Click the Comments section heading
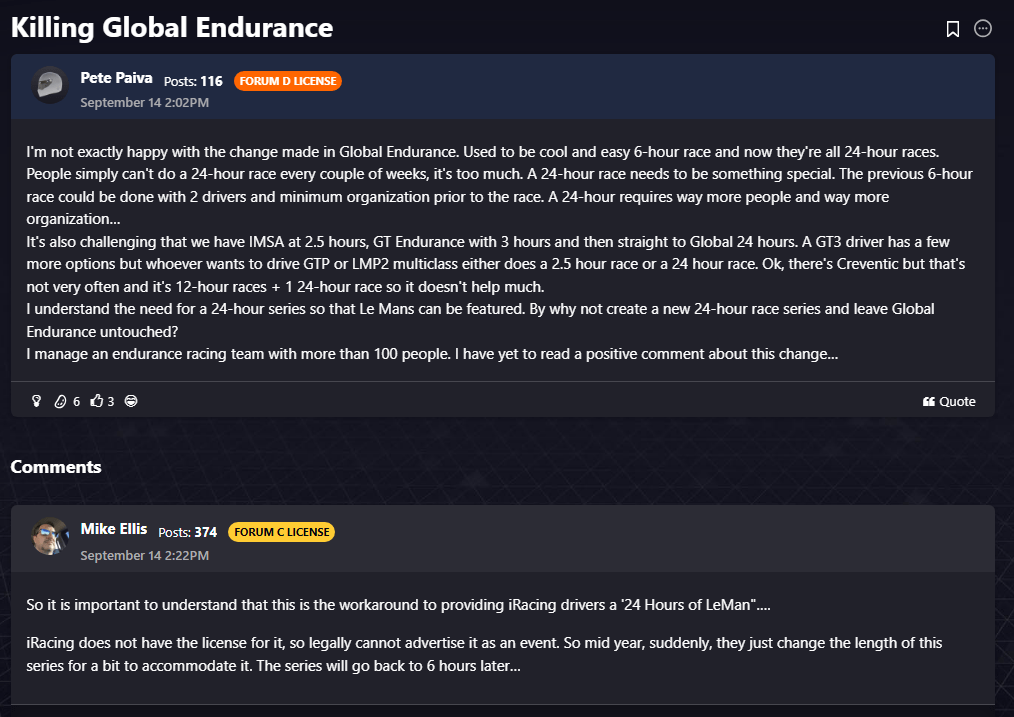1014x717 pixels. click(x=56, y=467)
